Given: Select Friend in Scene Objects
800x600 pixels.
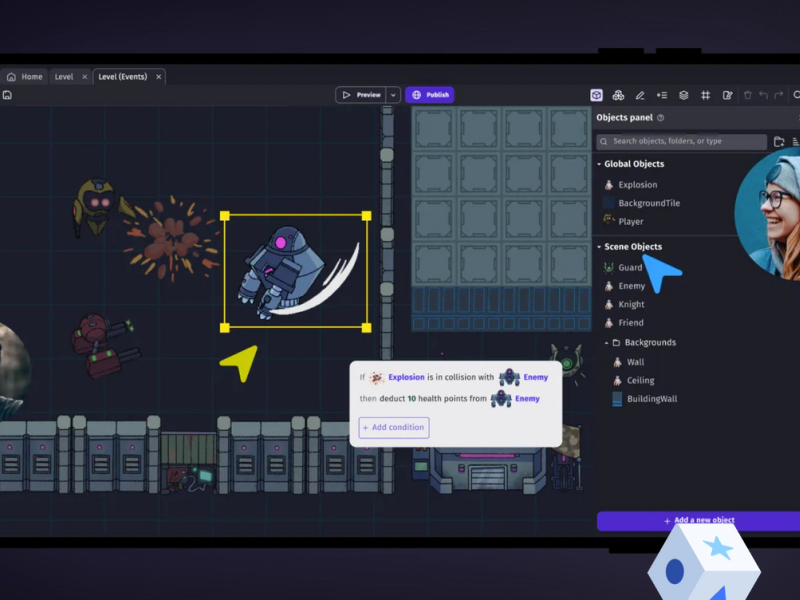Looking at the screenshot, I should coord(631,323).
